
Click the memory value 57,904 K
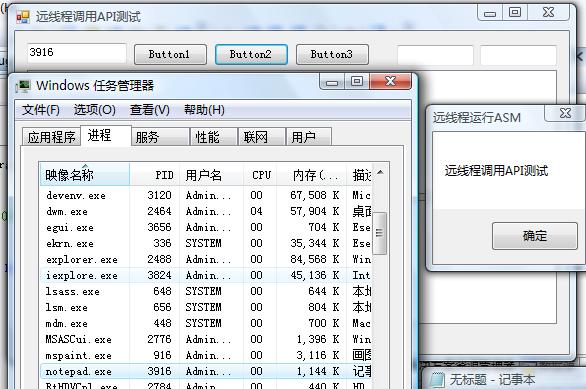click(x=315, y=211)
